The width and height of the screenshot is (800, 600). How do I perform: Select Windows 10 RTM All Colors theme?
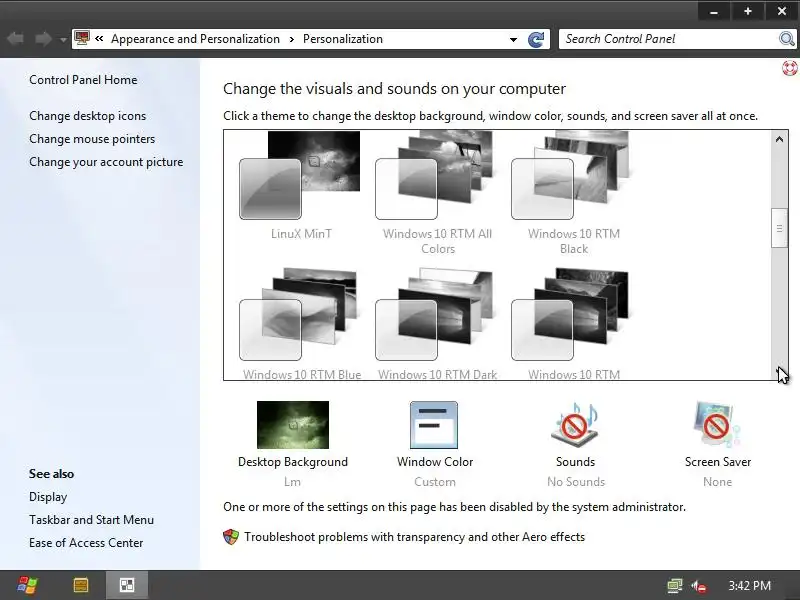tap(437, 193)
